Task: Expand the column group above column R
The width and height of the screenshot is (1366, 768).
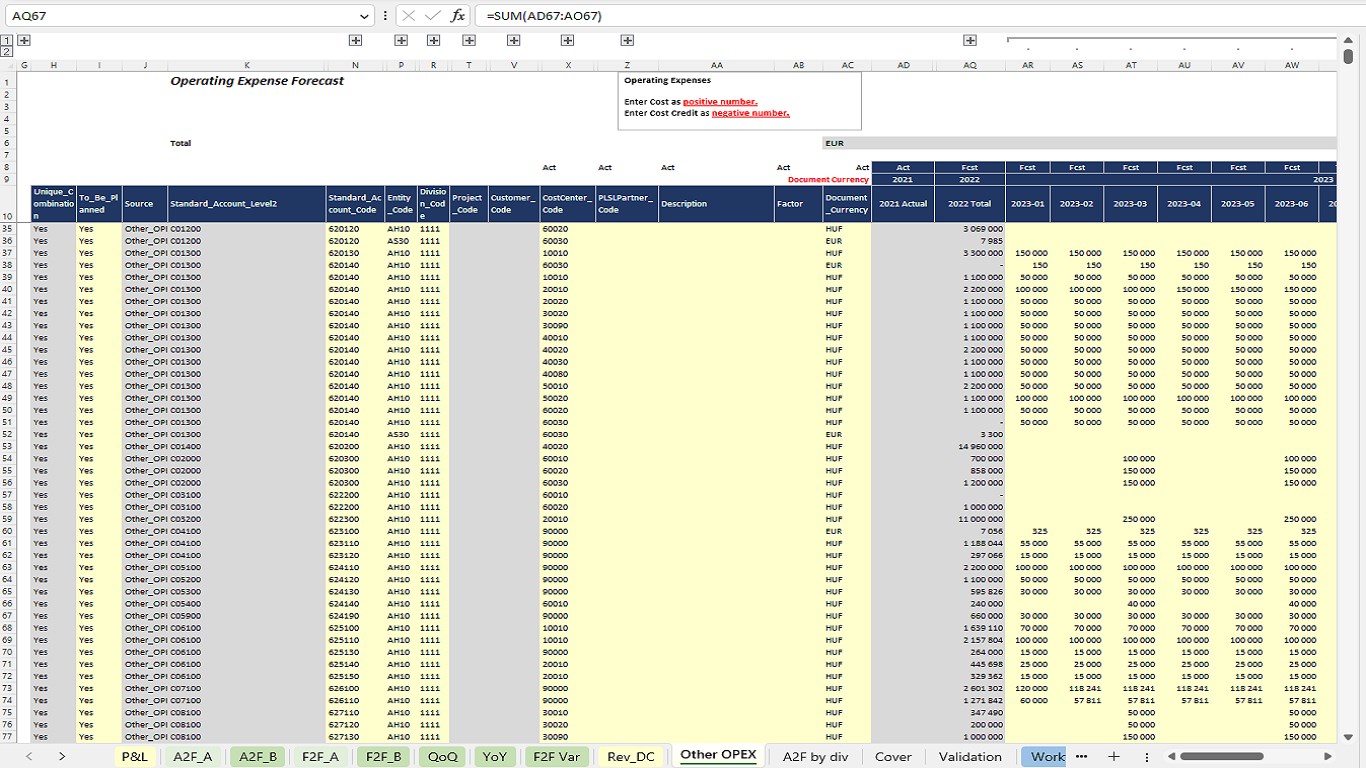Action: 433,40
